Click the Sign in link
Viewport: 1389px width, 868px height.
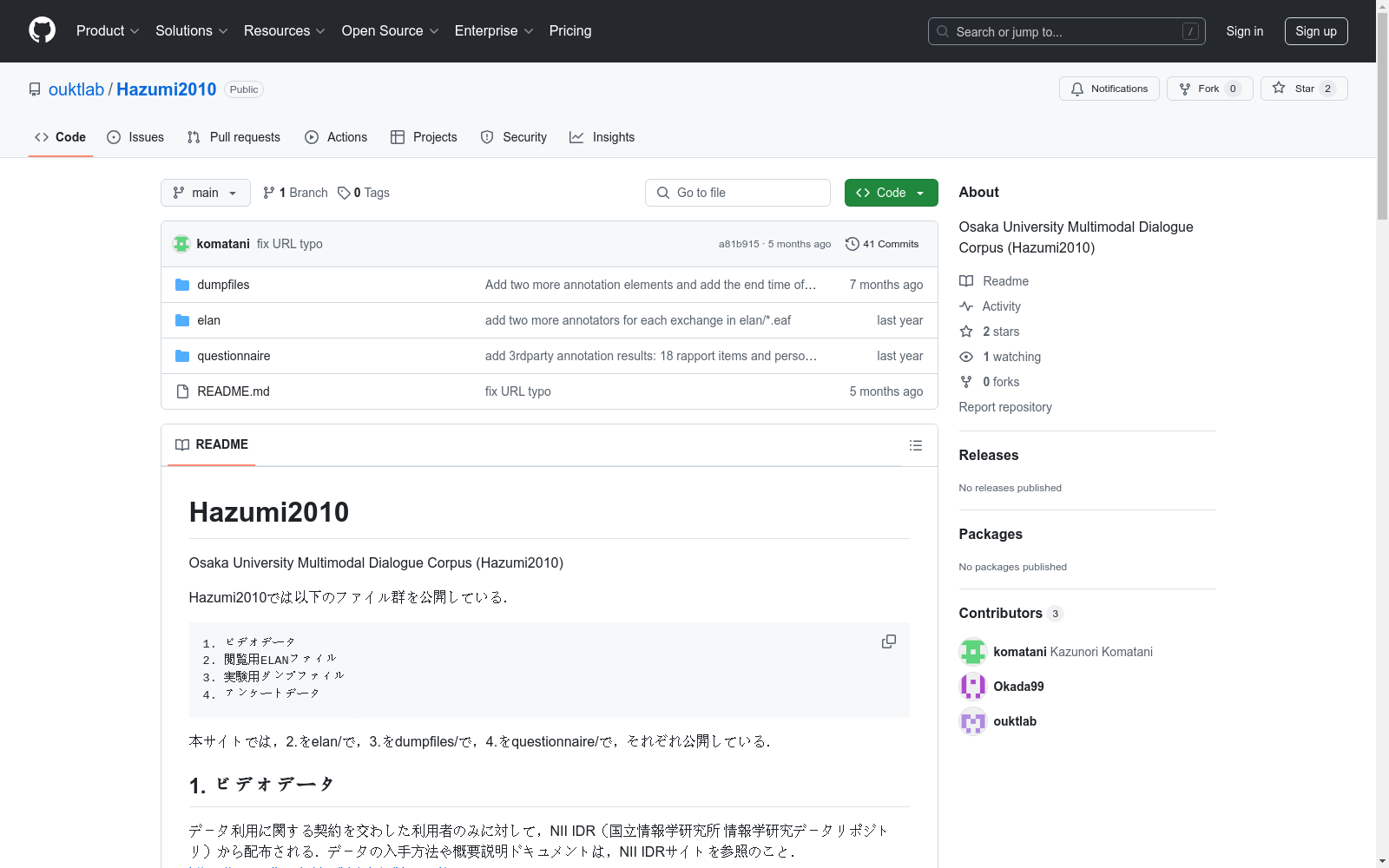point(1245,31)
